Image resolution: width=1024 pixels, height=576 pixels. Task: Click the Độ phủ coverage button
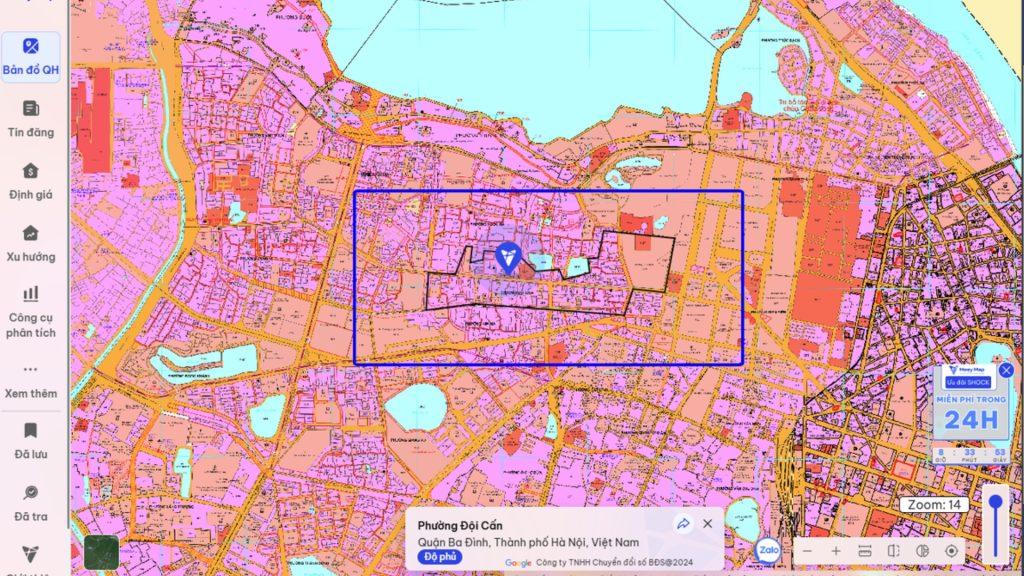click(x=439, y=557)
